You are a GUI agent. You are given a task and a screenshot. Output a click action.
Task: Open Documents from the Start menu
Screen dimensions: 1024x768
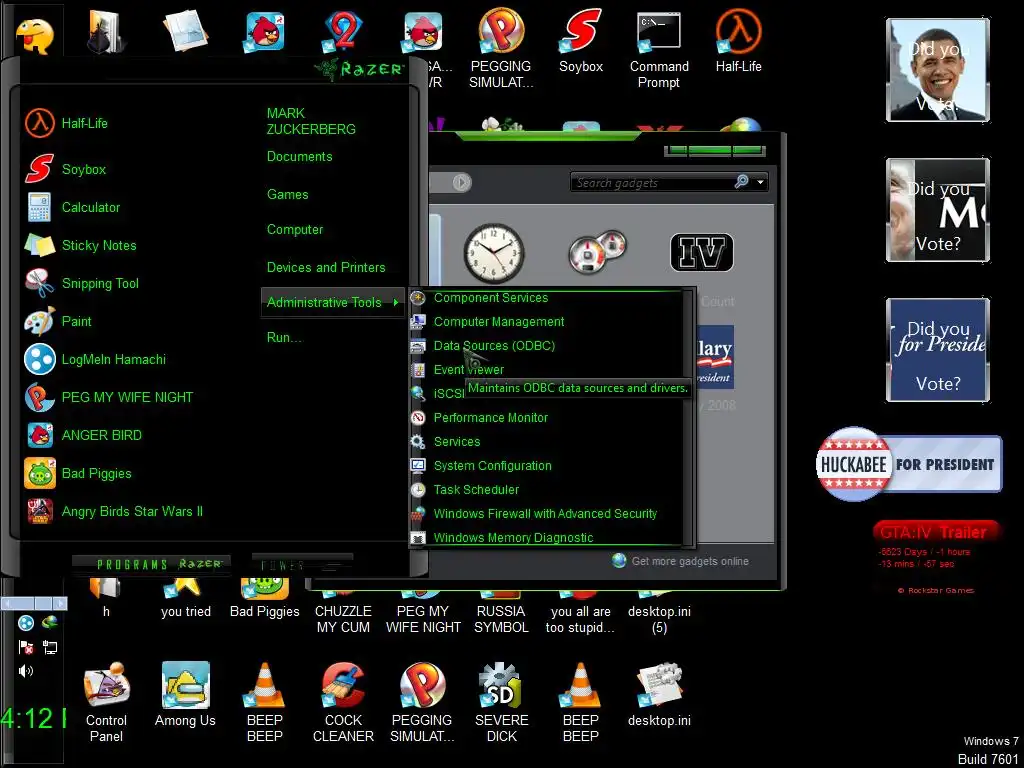pyautogui.click(x=299, y=157)
